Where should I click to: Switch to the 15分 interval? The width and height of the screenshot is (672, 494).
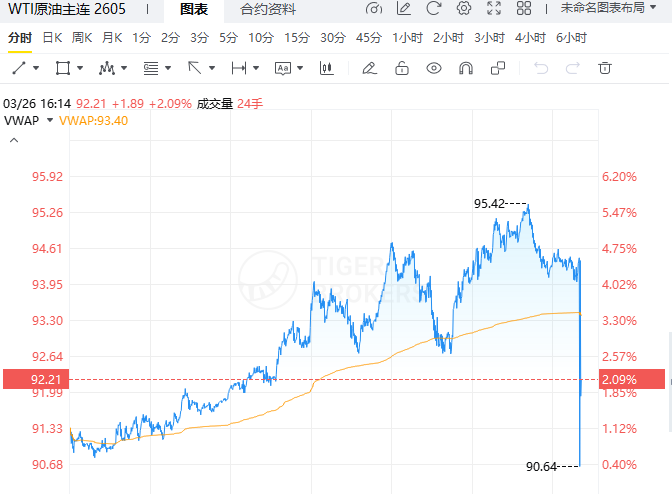click(297, 38)
